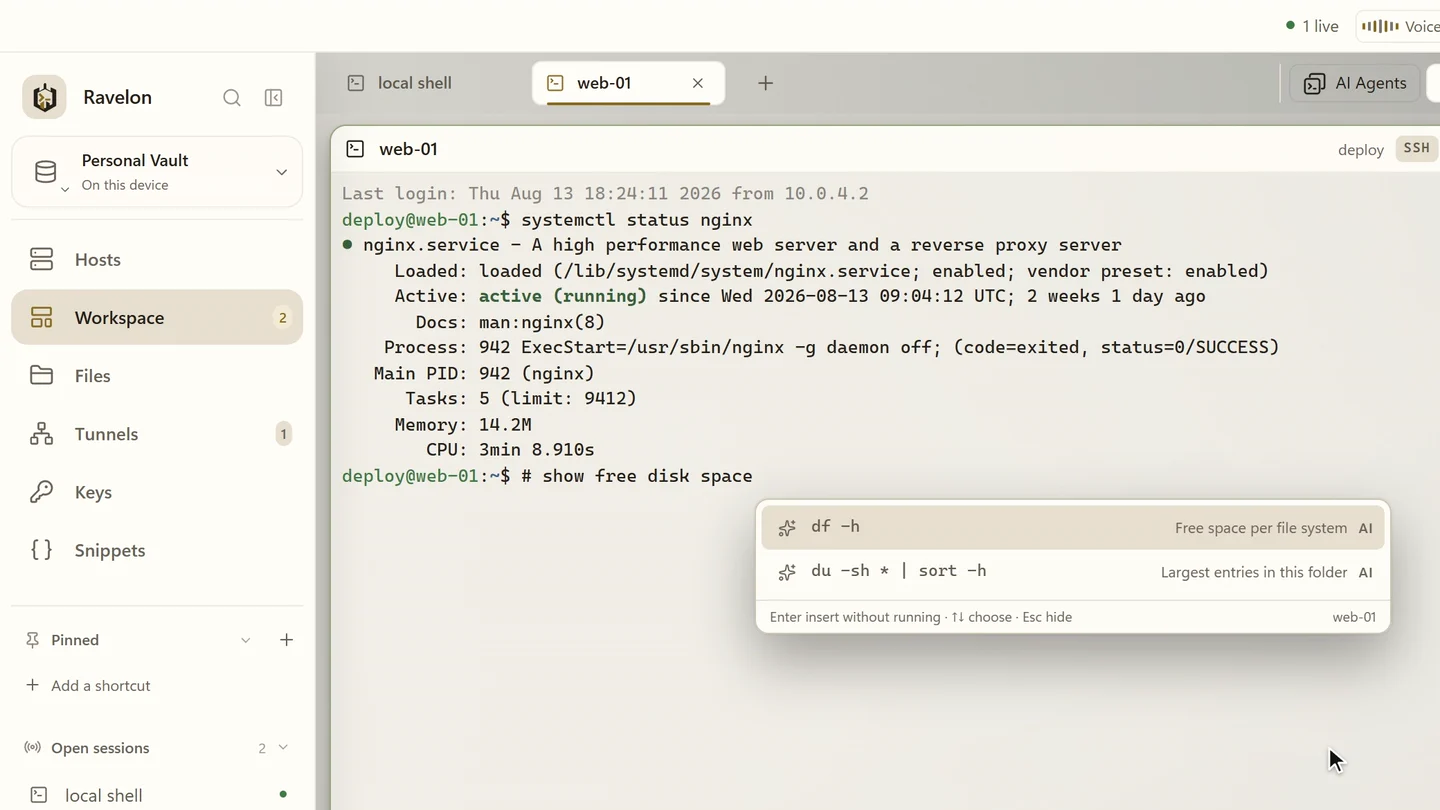Open the Tunnels section

coord(157,433)
